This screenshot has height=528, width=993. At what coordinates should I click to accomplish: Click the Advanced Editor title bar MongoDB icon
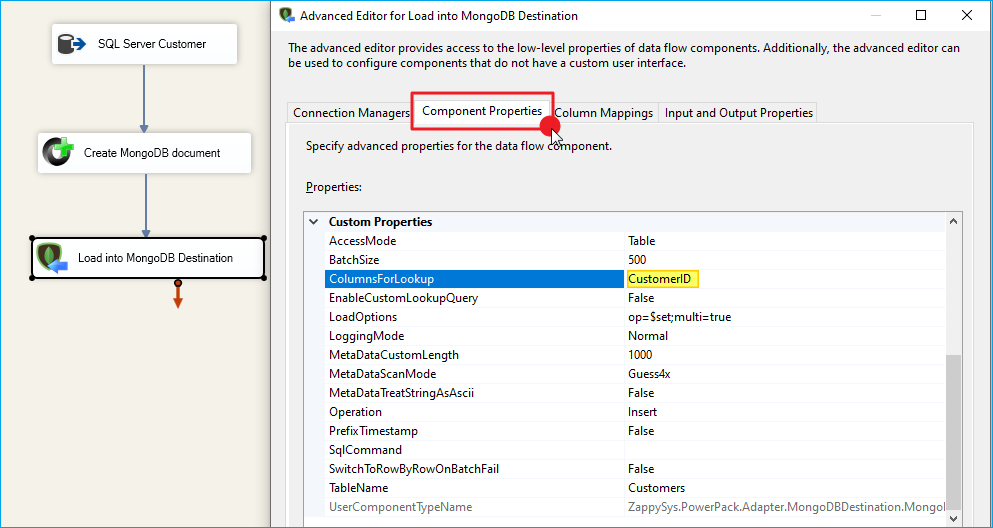click(287, 15)
